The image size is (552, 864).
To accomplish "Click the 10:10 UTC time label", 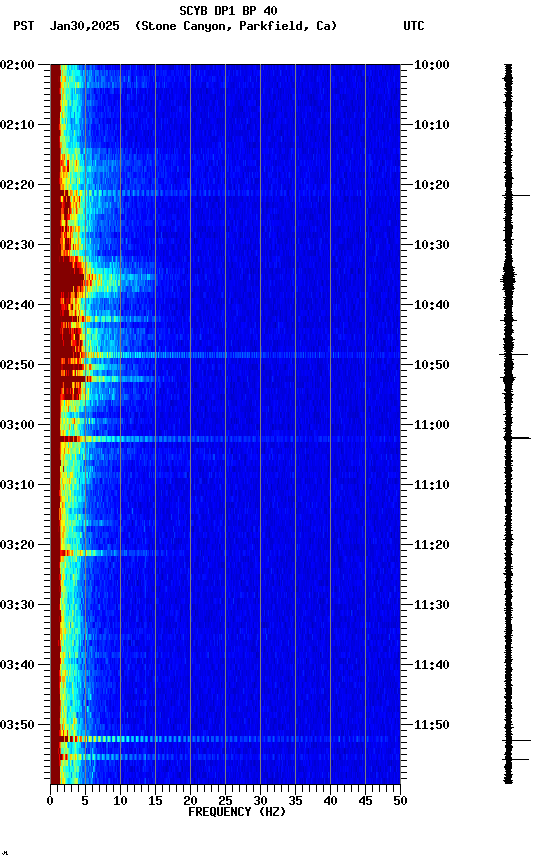I will point(432,125).
